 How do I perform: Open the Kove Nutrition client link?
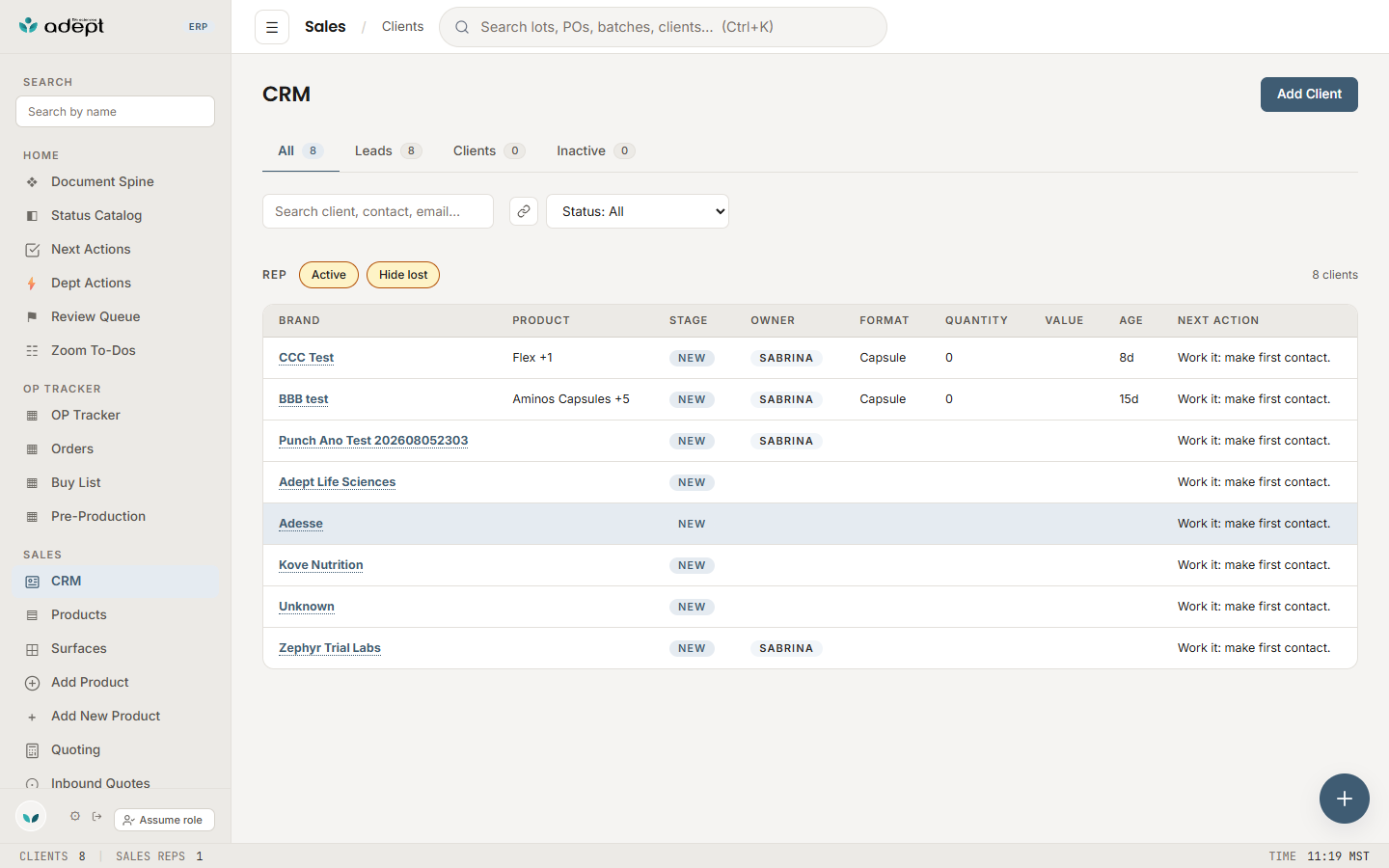[321, 565]
